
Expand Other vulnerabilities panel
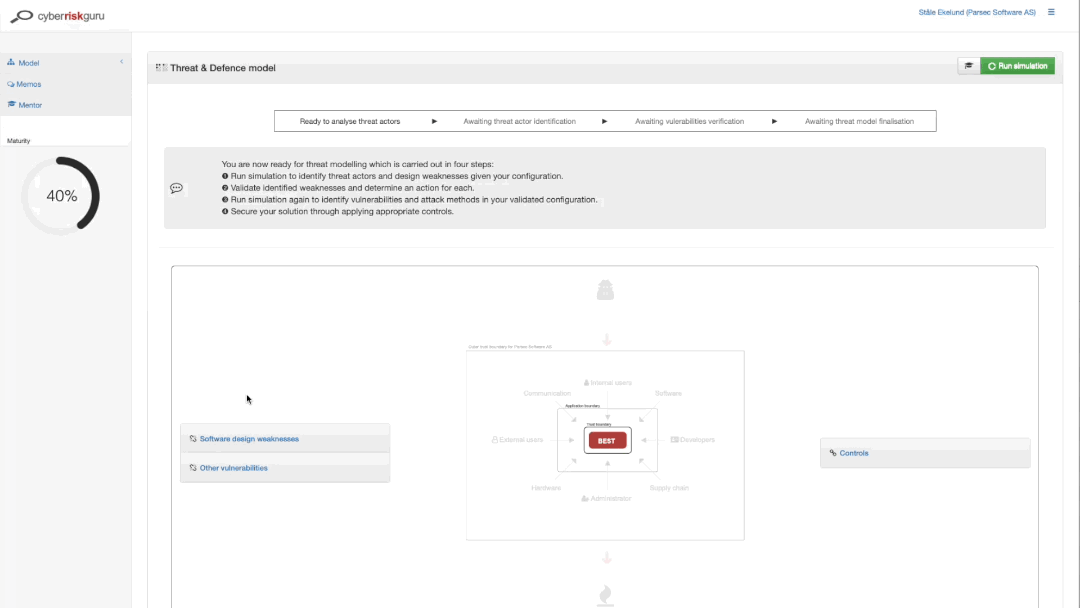tap(233, 468)
